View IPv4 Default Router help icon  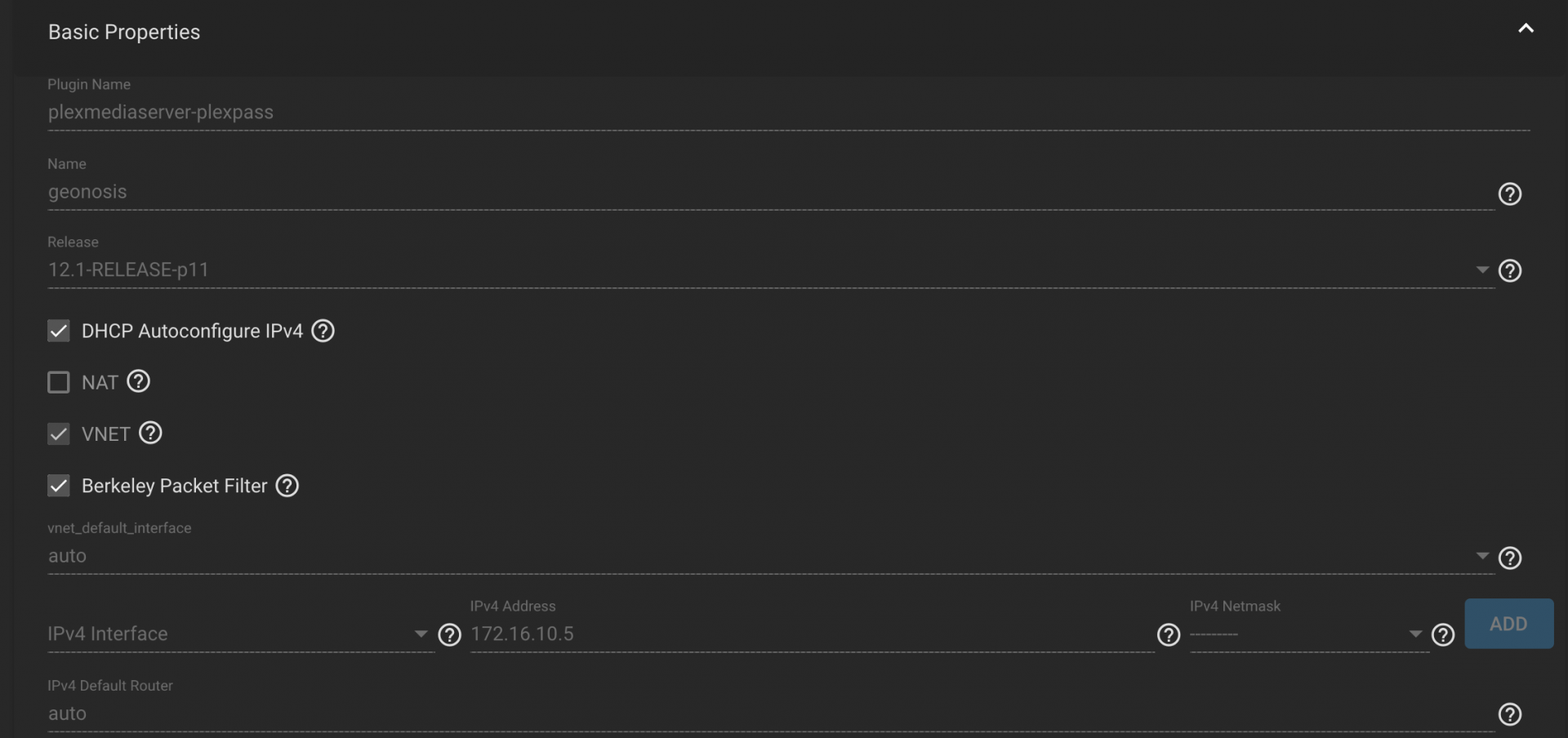pyautogui.click(x=1509, y=714)
